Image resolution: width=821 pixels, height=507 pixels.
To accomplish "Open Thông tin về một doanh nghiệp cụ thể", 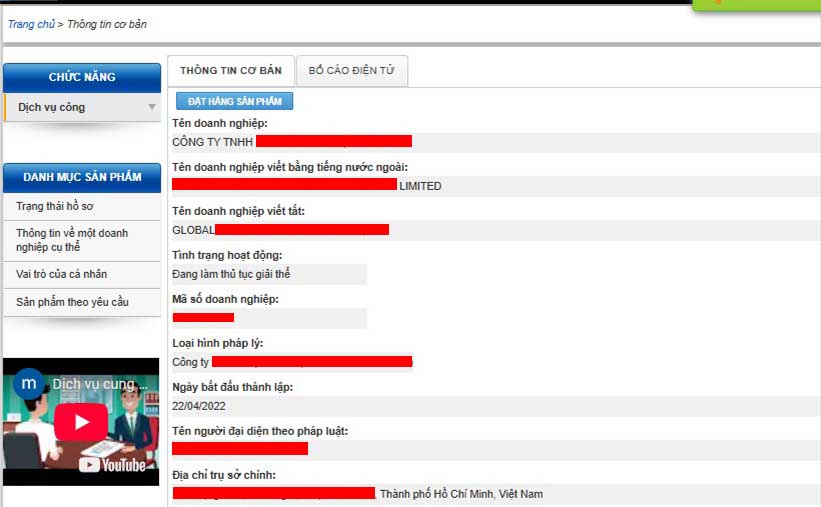I will 72,239.
